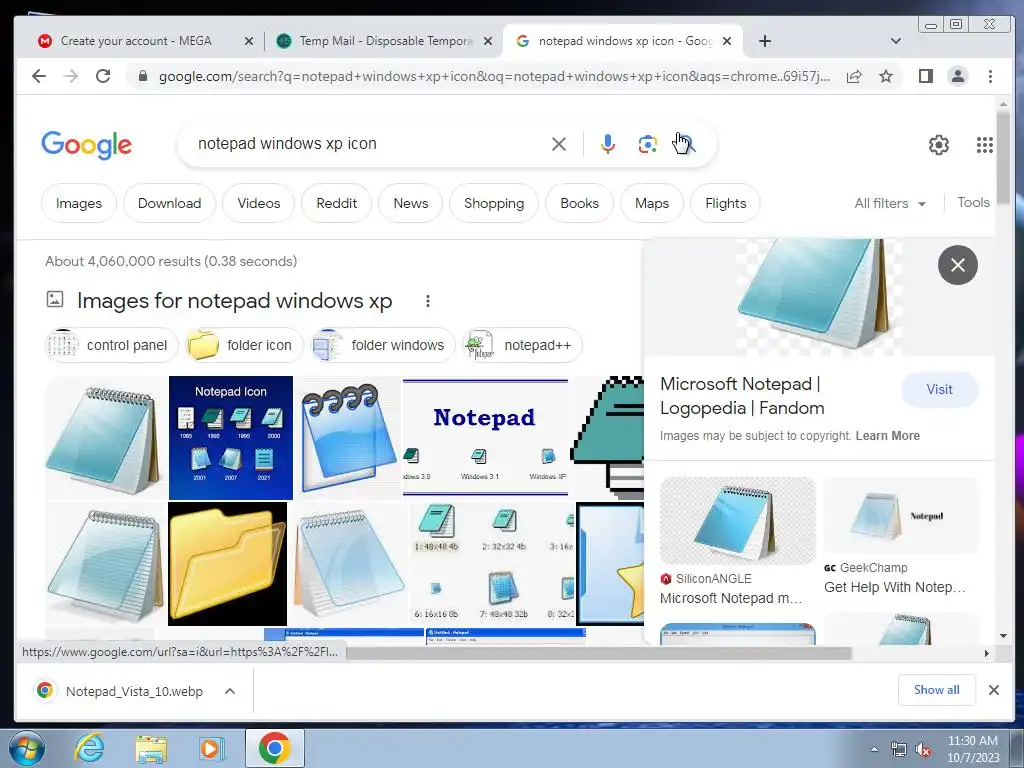Select the News filter chip
The width and height of the screenshot is (1024, 768).
pos(410,204)
